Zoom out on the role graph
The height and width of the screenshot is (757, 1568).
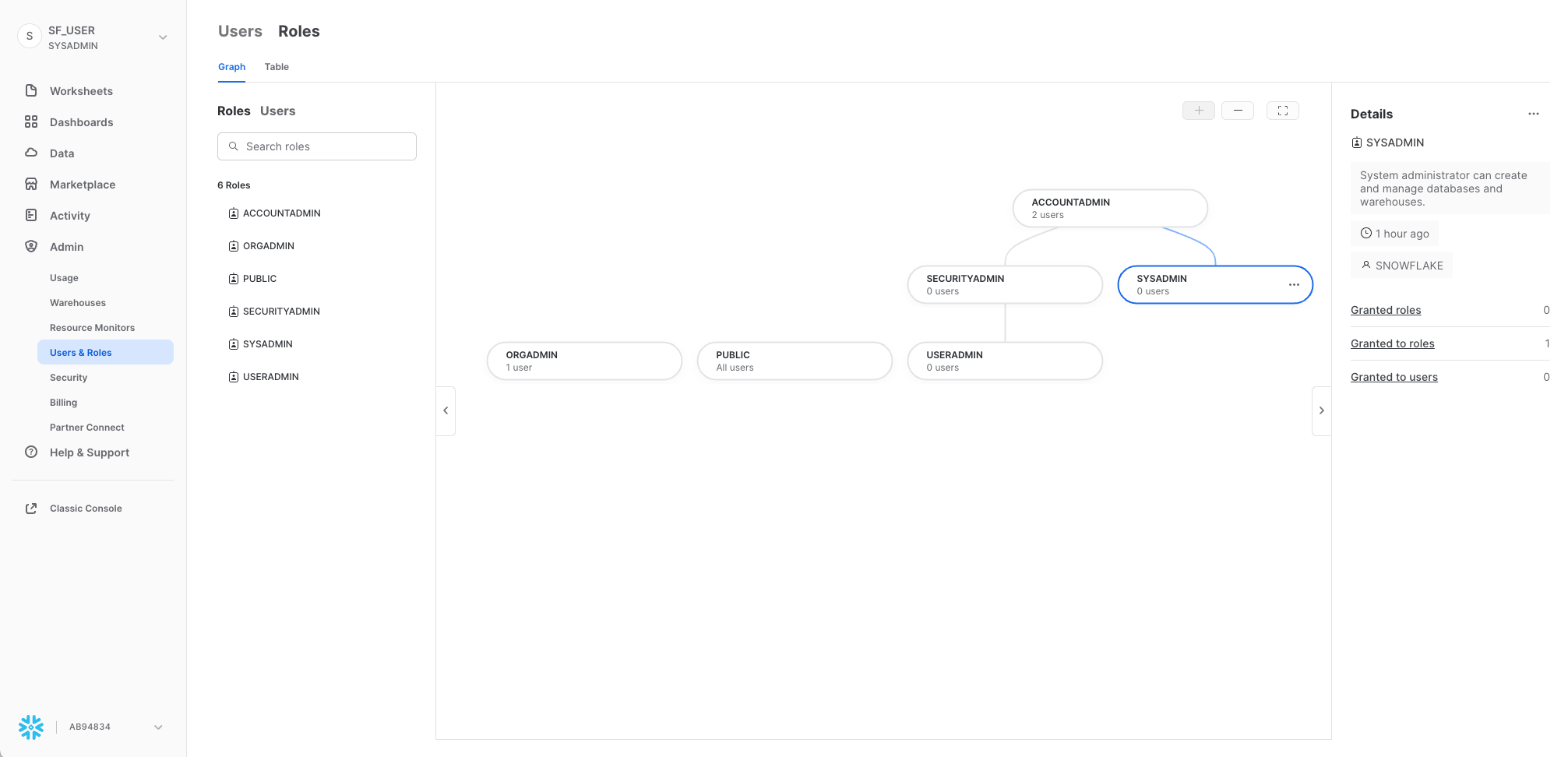coord(1237,111)
